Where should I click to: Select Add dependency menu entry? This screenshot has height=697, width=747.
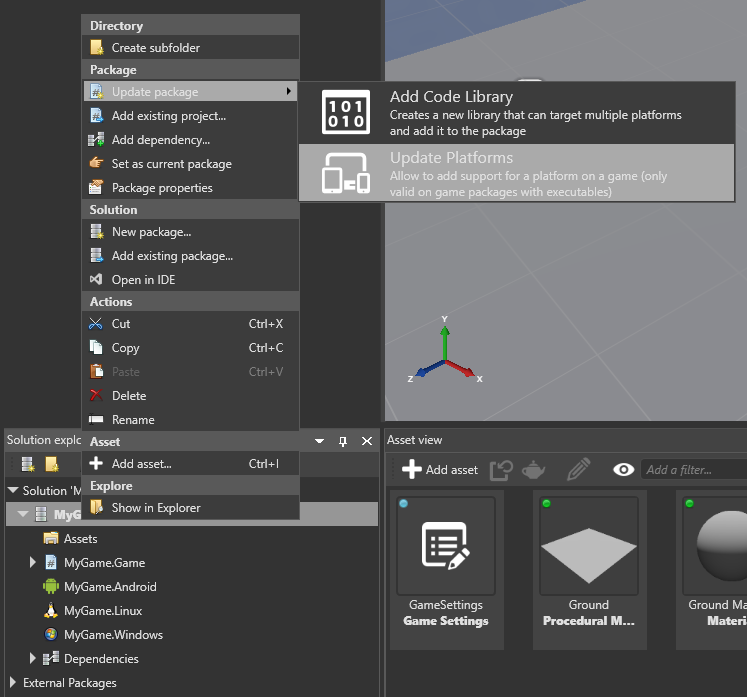(x=160, y=140)
